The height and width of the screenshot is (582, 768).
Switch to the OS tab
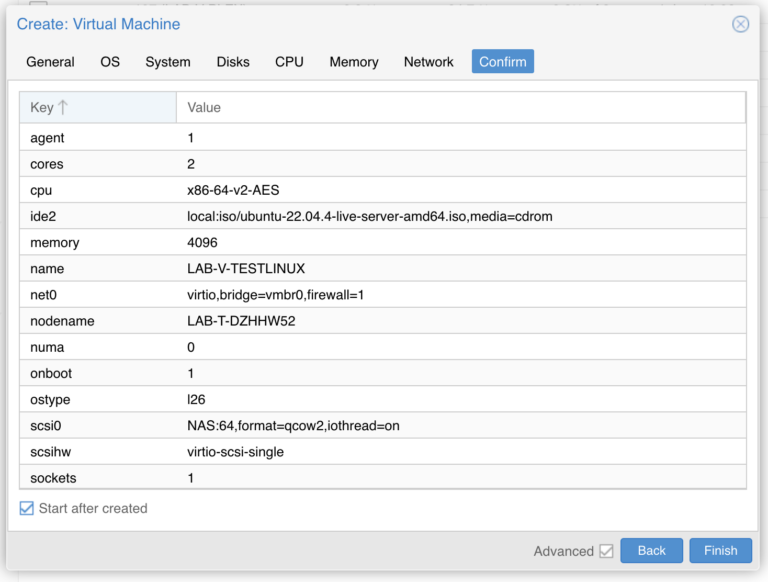[110, 62]
